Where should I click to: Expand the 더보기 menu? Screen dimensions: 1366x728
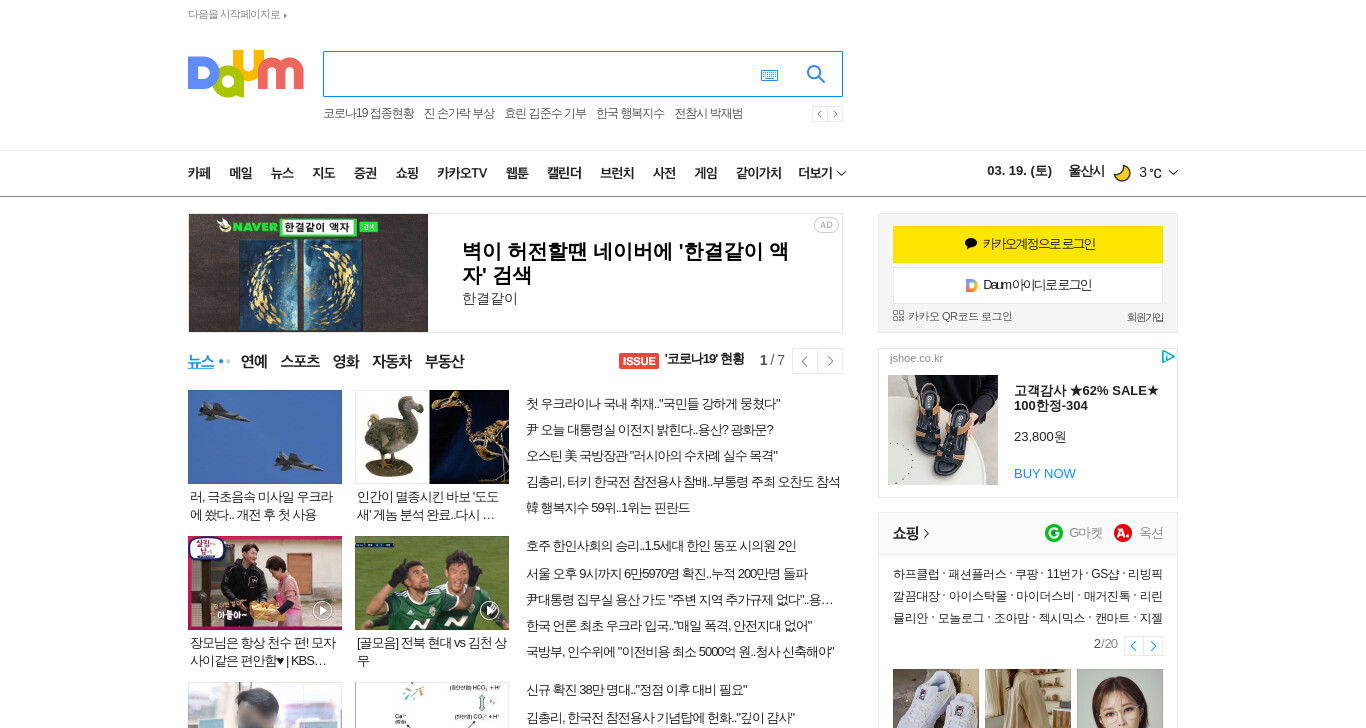[822, 173]
